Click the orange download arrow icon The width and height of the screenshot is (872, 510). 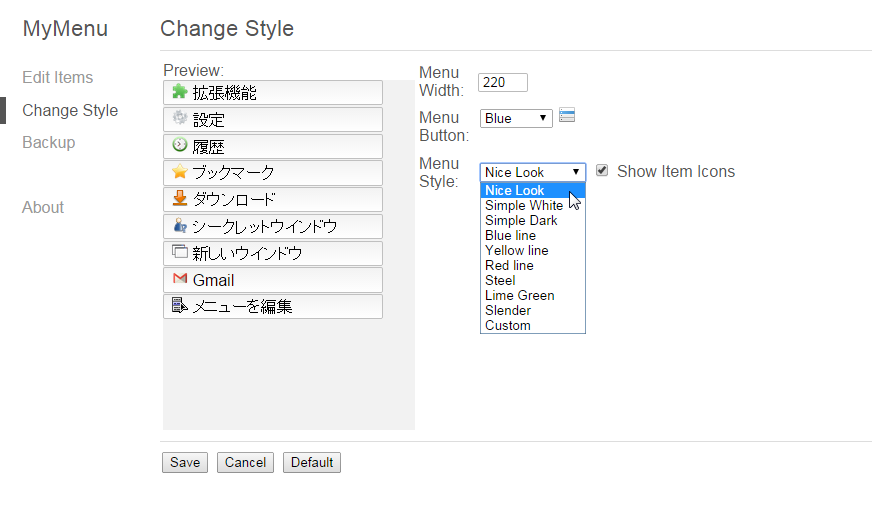180,198
